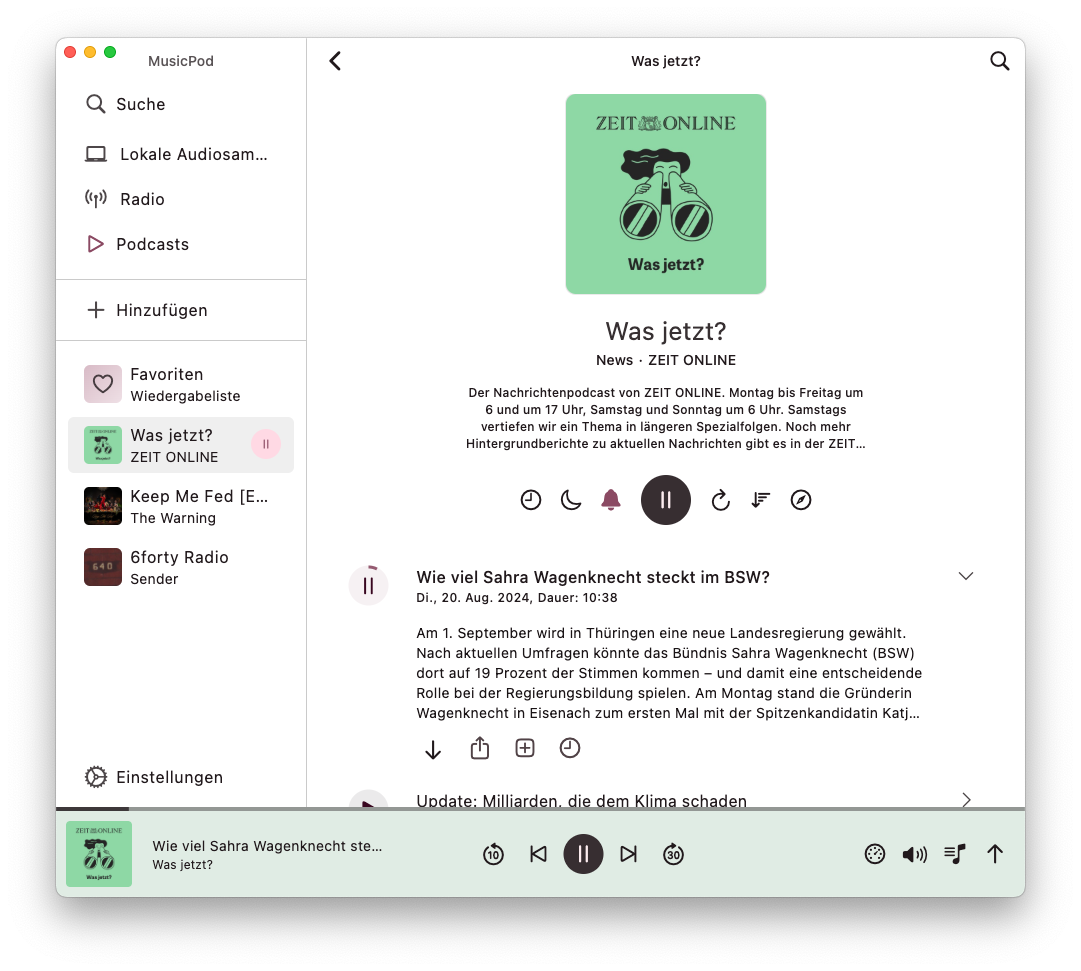Open the 6forty Radio station
Viewport: 1081px width, 971px height.
[x=181, y=567]
